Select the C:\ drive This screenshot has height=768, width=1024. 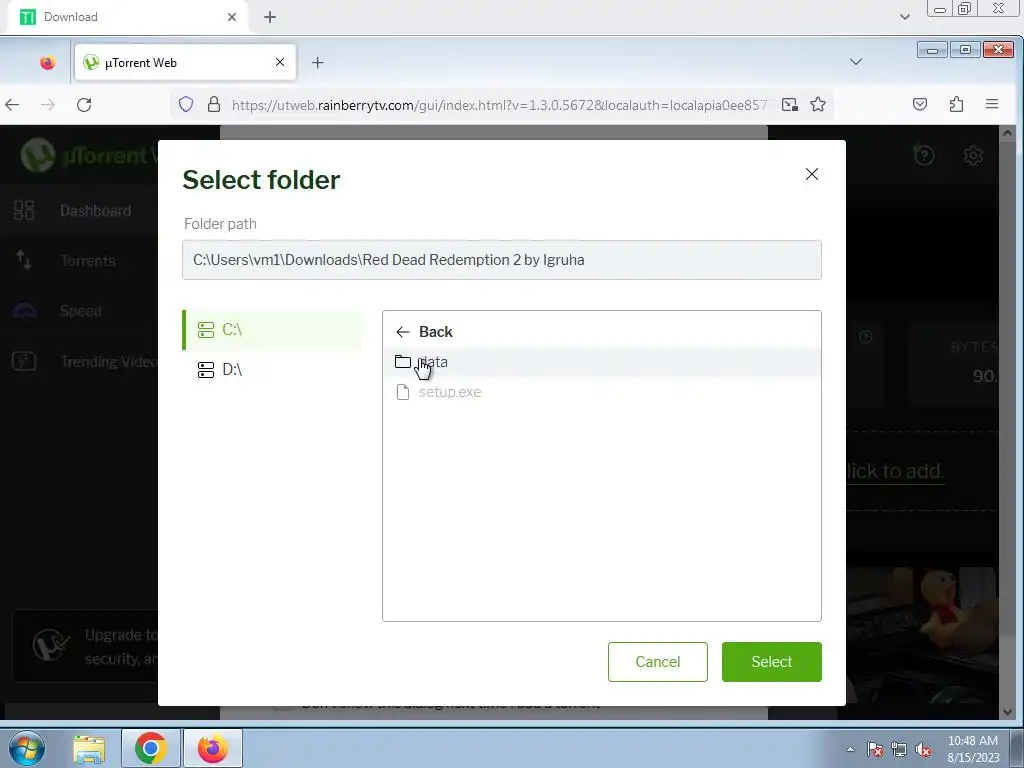tap(272, 330)
